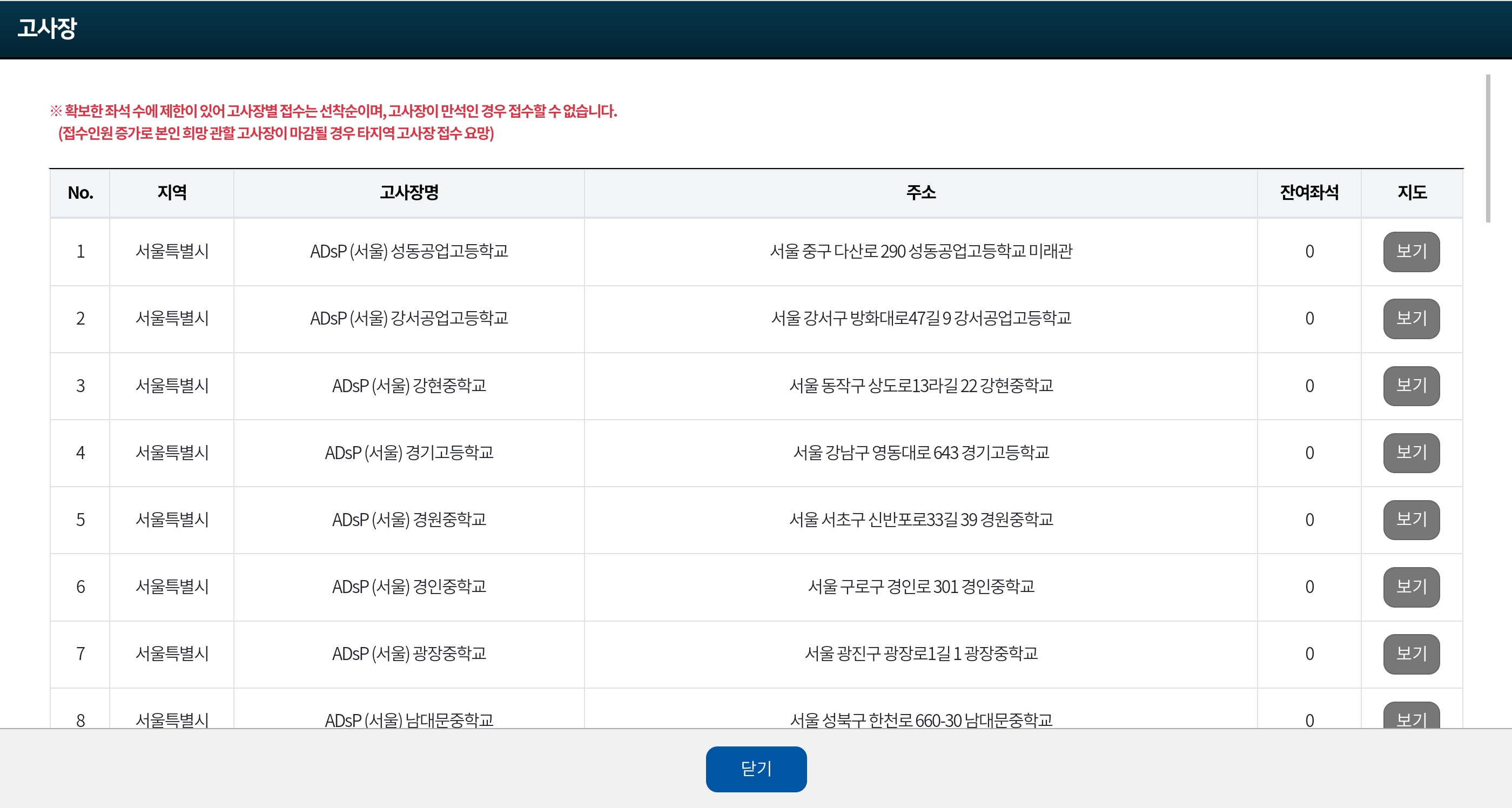Click 보기 button for 강서공업고등학교
Screen dimensions: 1512x808
click(1410, 319)
